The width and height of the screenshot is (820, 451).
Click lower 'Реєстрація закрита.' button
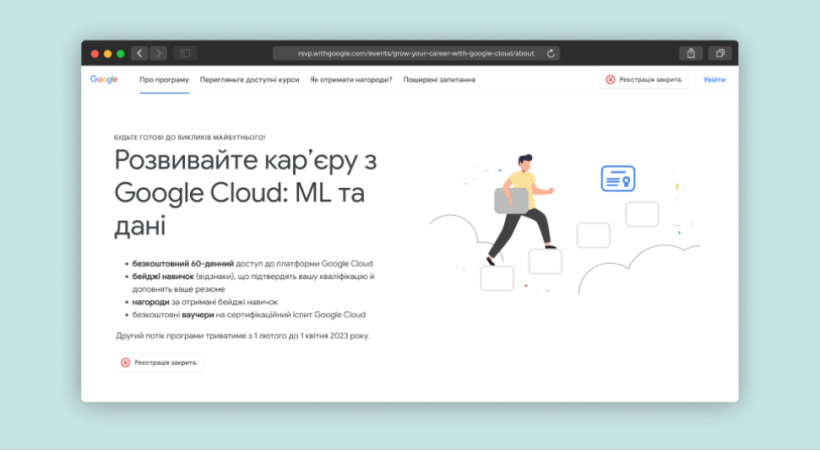coord(159,363)
